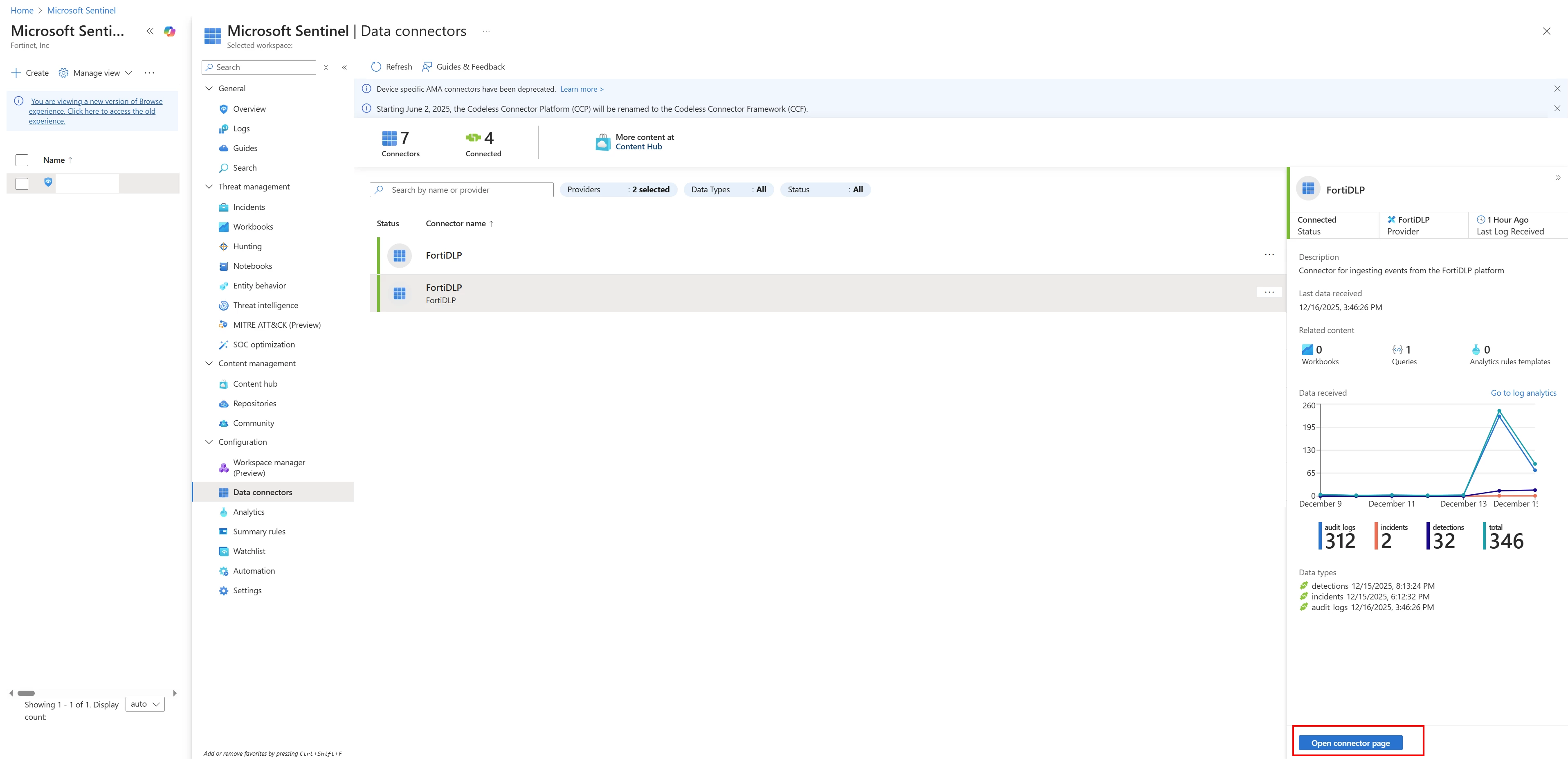Click the Refresh icon
This screenshot has width=1568, height=759.
(x=376, y=67)
